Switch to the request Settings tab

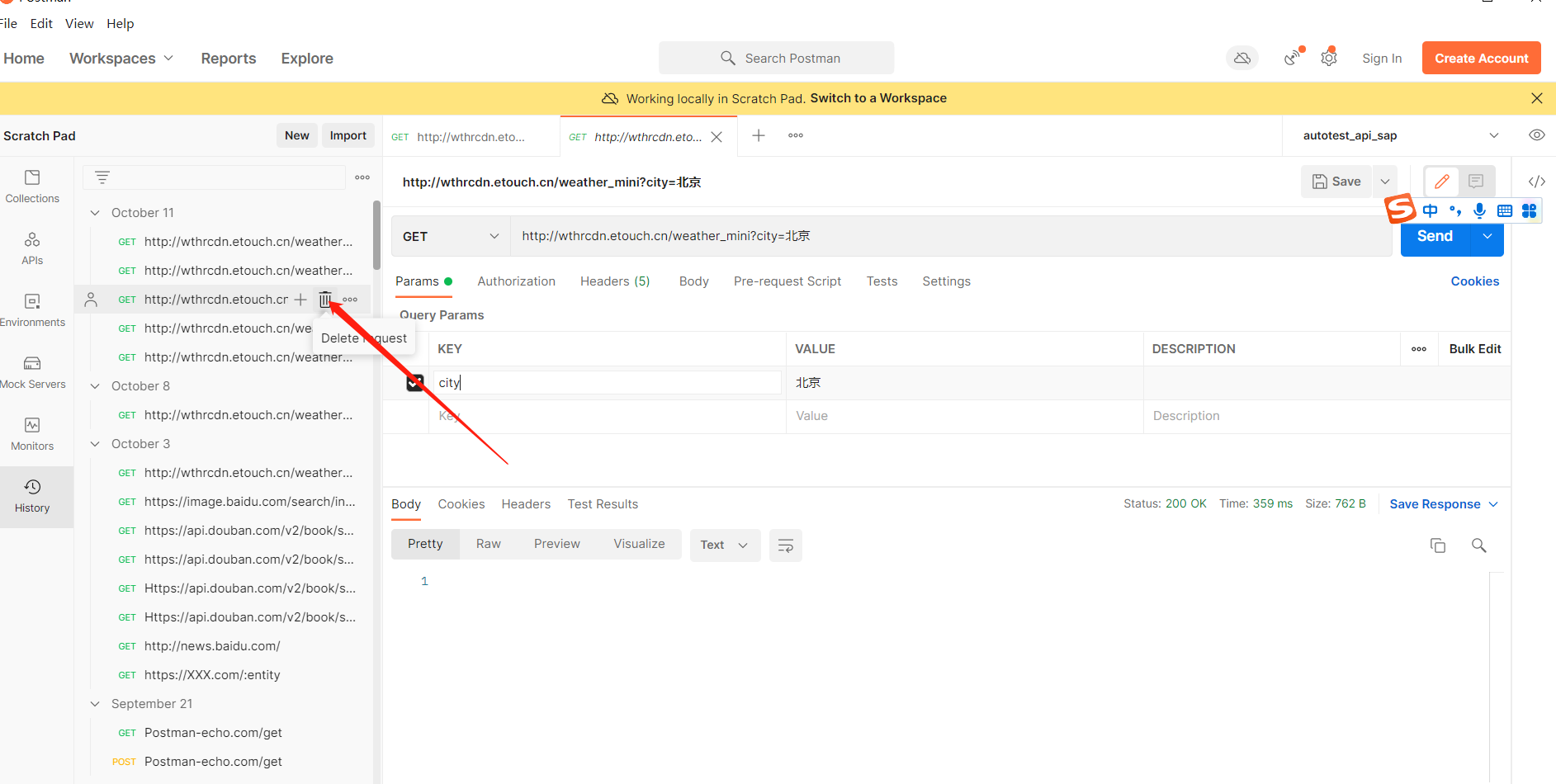(x=946, y=281)
